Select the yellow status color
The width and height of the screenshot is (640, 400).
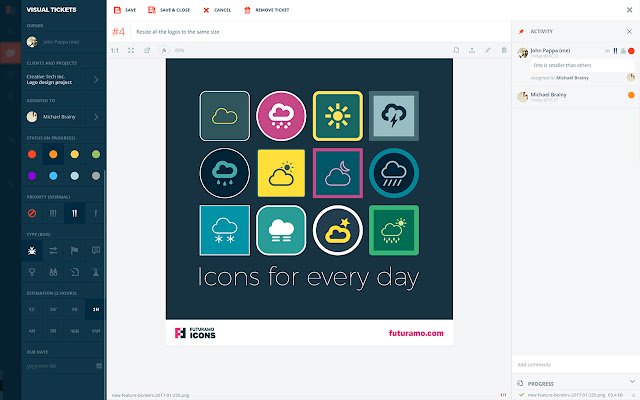(x=74, y=154)
